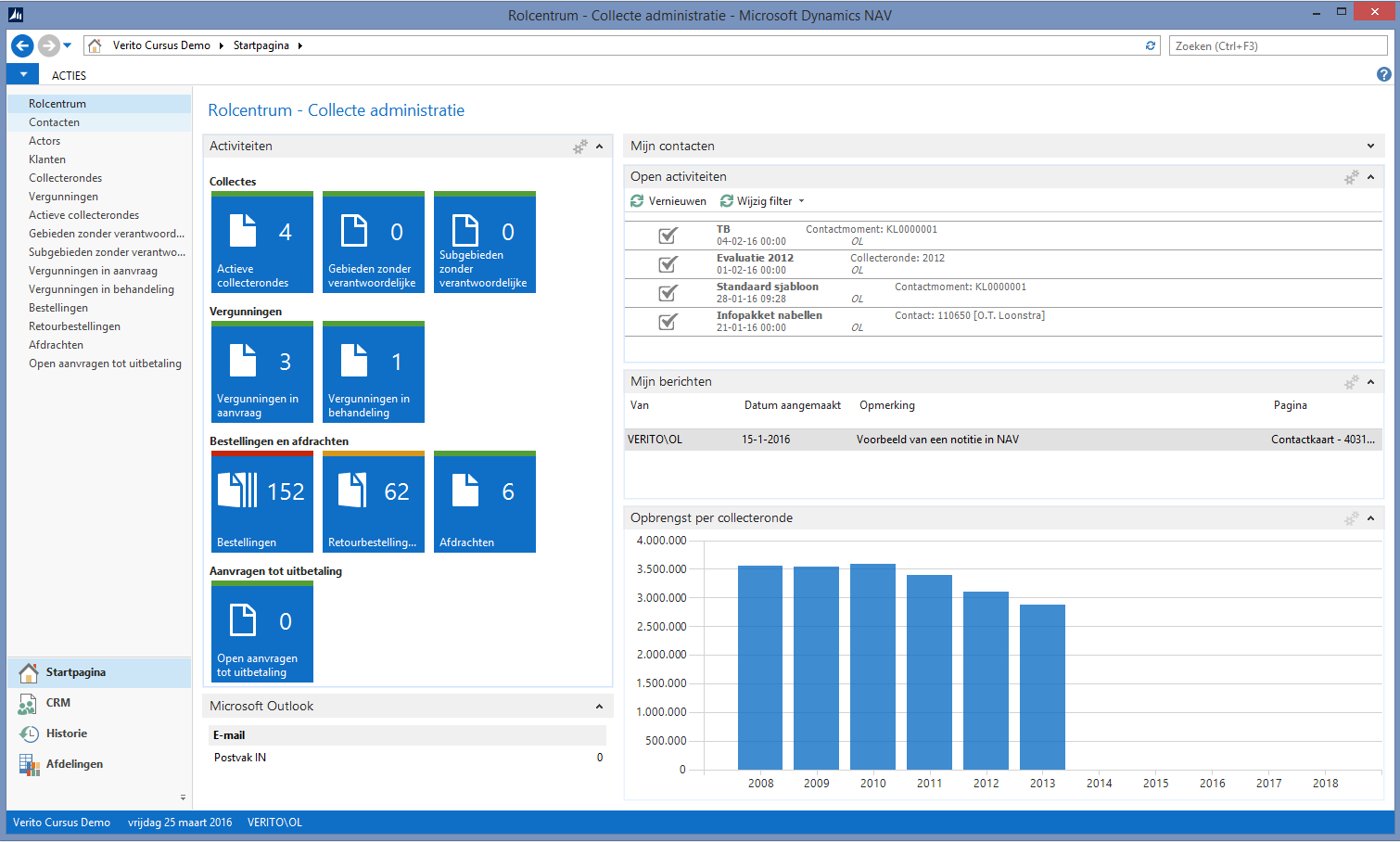Open Klanten in the navigation pane
This screenshot has height=842, width=1400.
(99, 159)
